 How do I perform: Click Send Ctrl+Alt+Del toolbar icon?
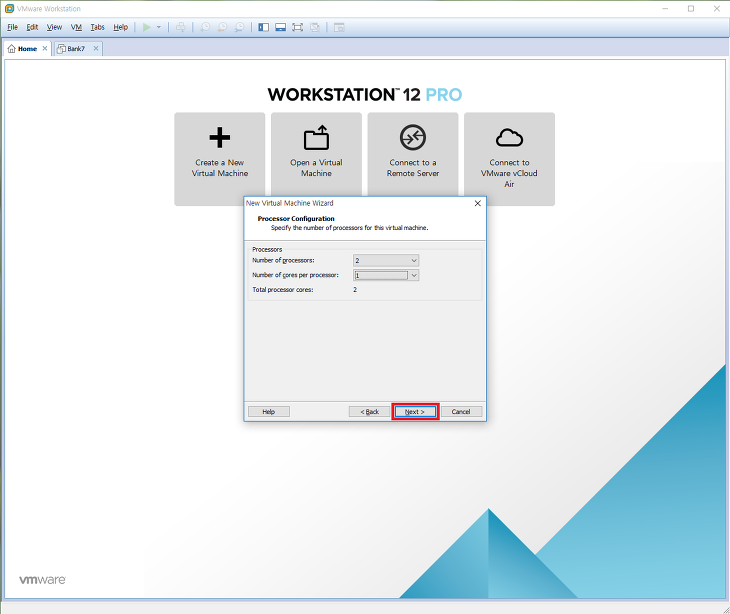[181, 27]
